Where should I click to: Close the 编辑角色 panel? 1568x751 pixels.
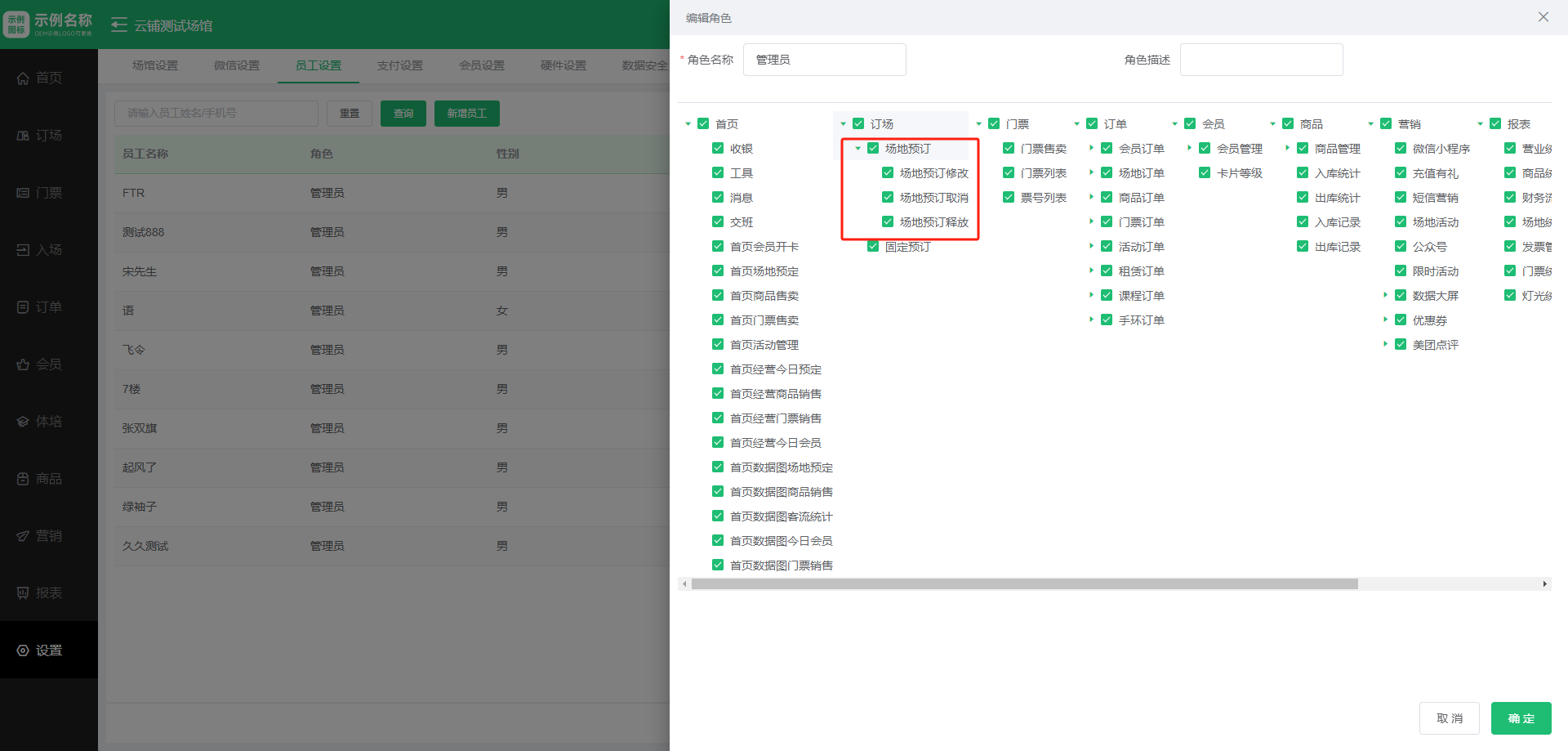(x=1543, y=17)
